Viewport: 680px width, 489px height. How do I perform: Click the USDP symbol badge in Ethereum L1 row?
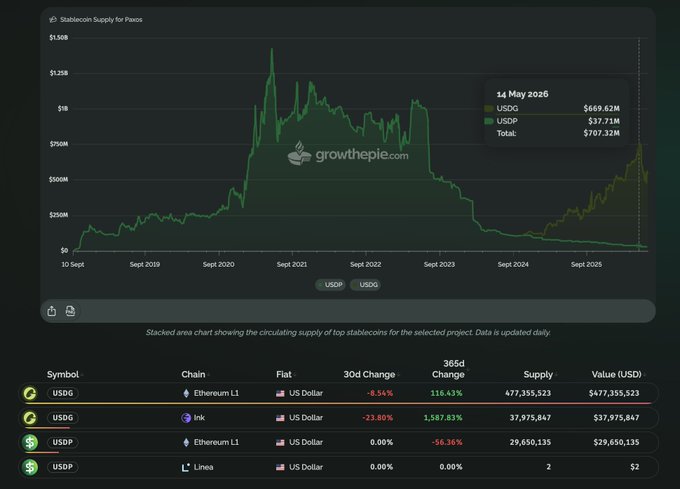63,443
